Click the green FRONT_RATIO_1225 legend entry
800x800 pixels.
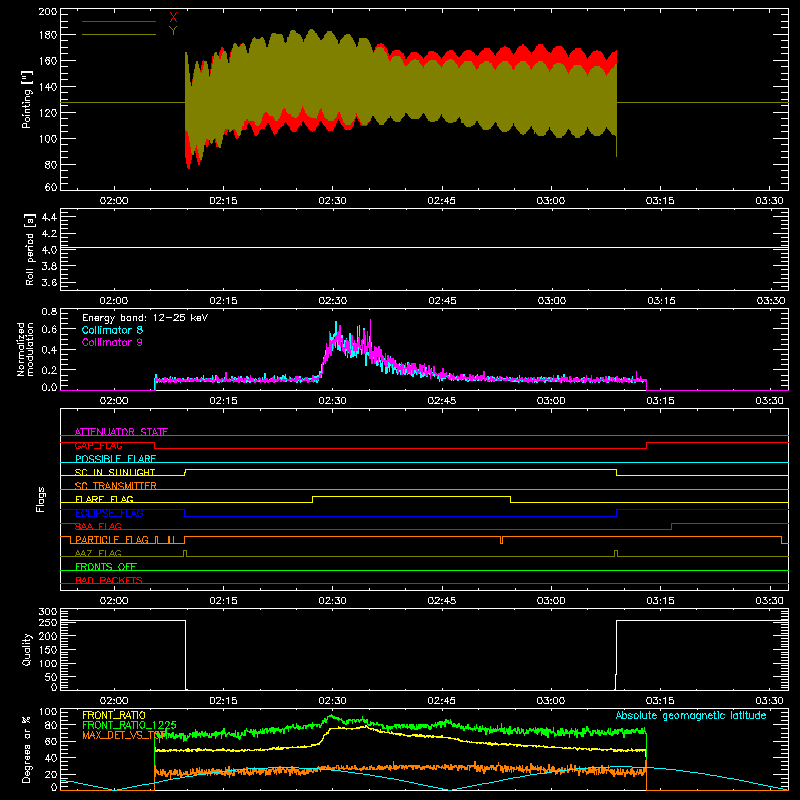pyautogui.click(x=130, y=725)
